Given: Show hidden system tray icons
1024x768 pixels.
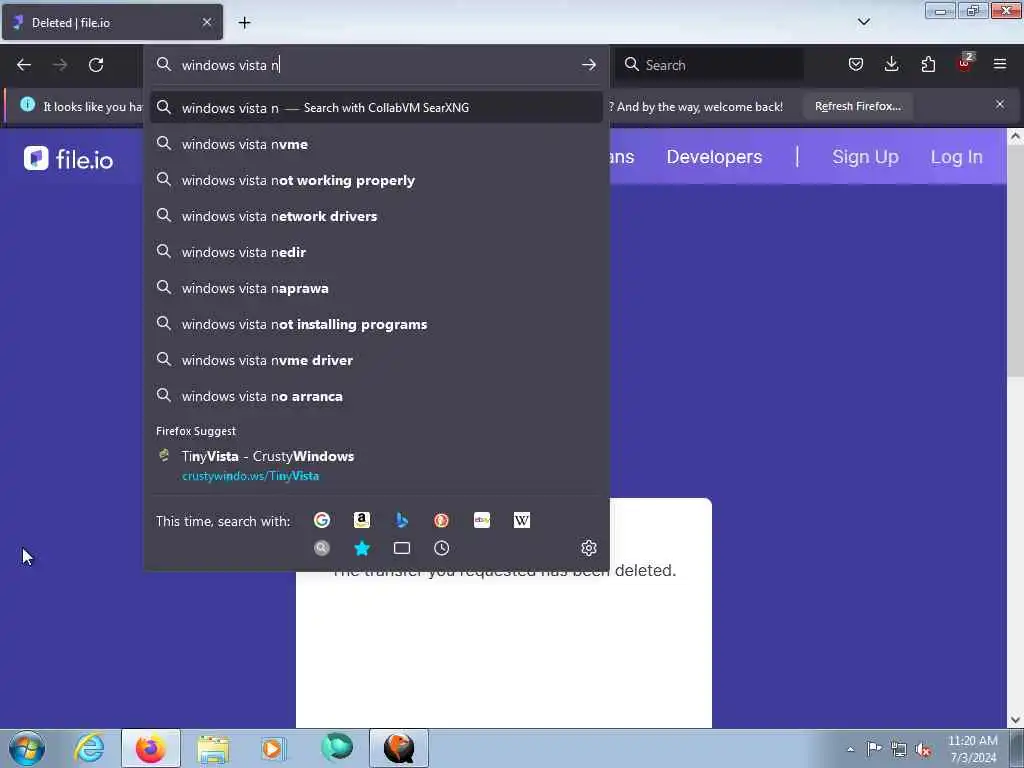Looking at the screenshot, I should point(850,749).
